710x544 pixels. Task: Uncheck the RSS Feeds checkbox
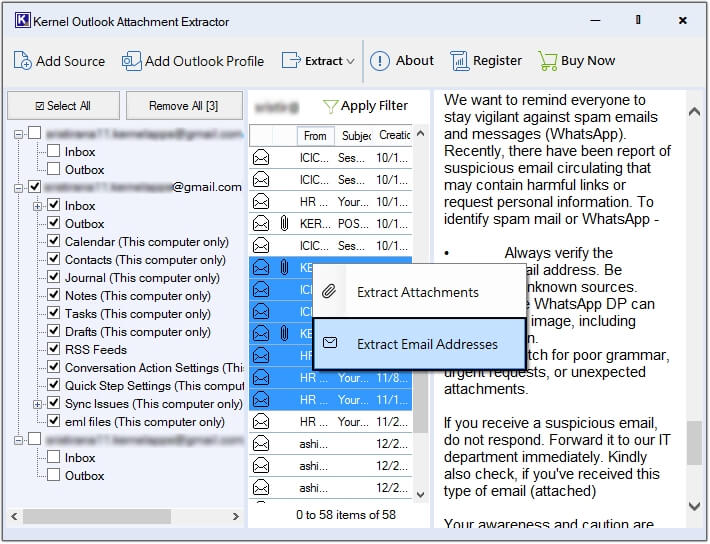pyautogui.click(x=54, y=349)
